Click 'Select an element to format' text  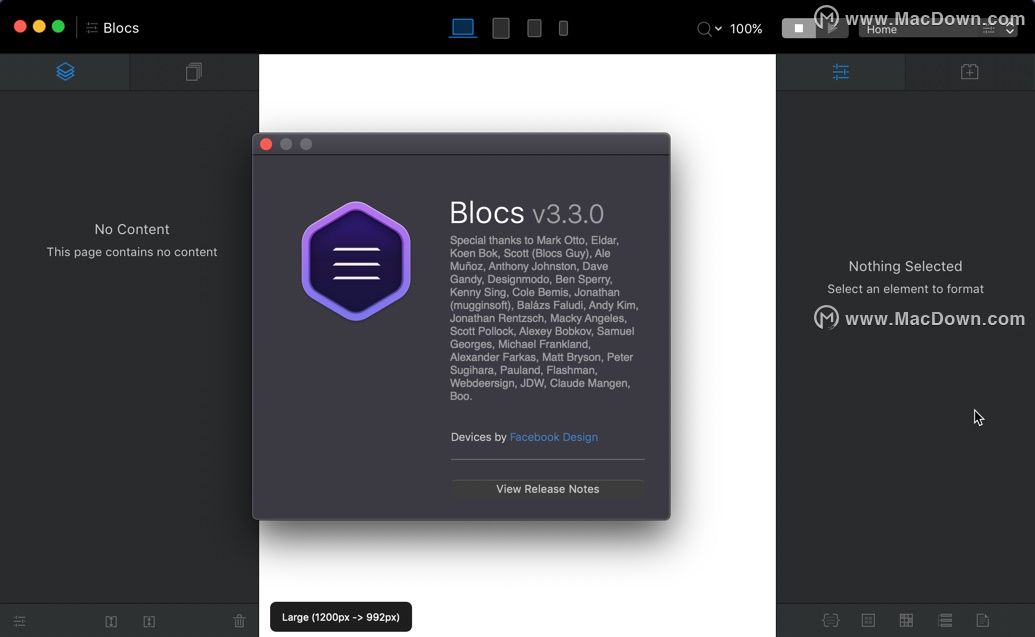(905, 288)
